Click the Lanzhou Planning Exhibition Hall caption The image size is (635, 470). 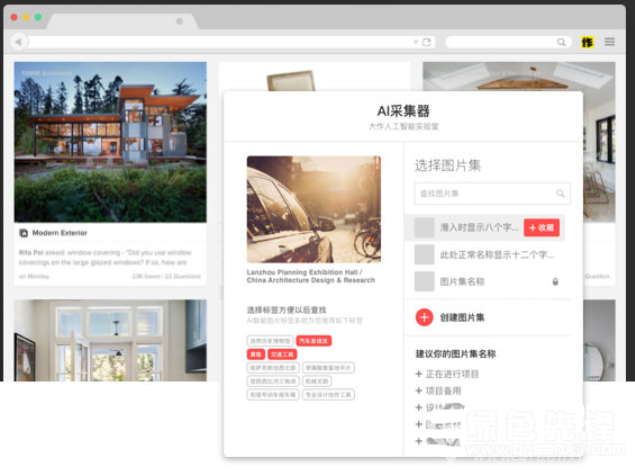click(x=311, y=276)
